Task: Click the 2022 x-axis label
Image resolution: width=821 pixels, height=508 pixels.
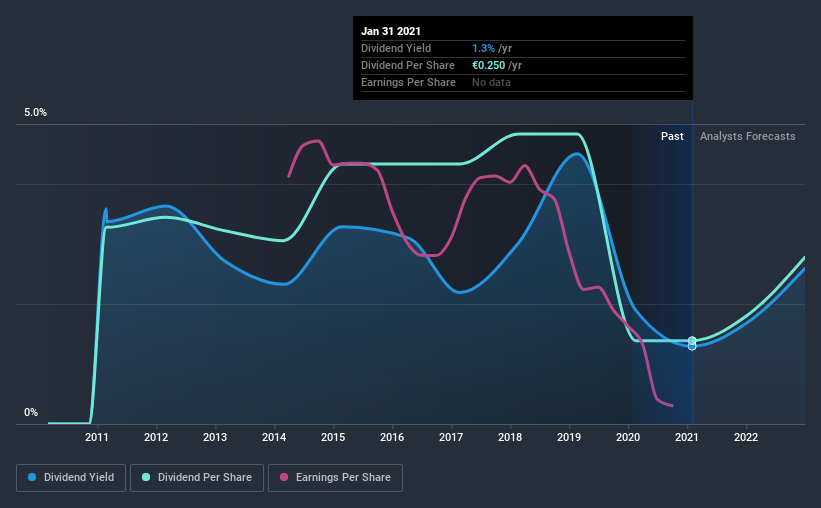Action: coord(746,437)
